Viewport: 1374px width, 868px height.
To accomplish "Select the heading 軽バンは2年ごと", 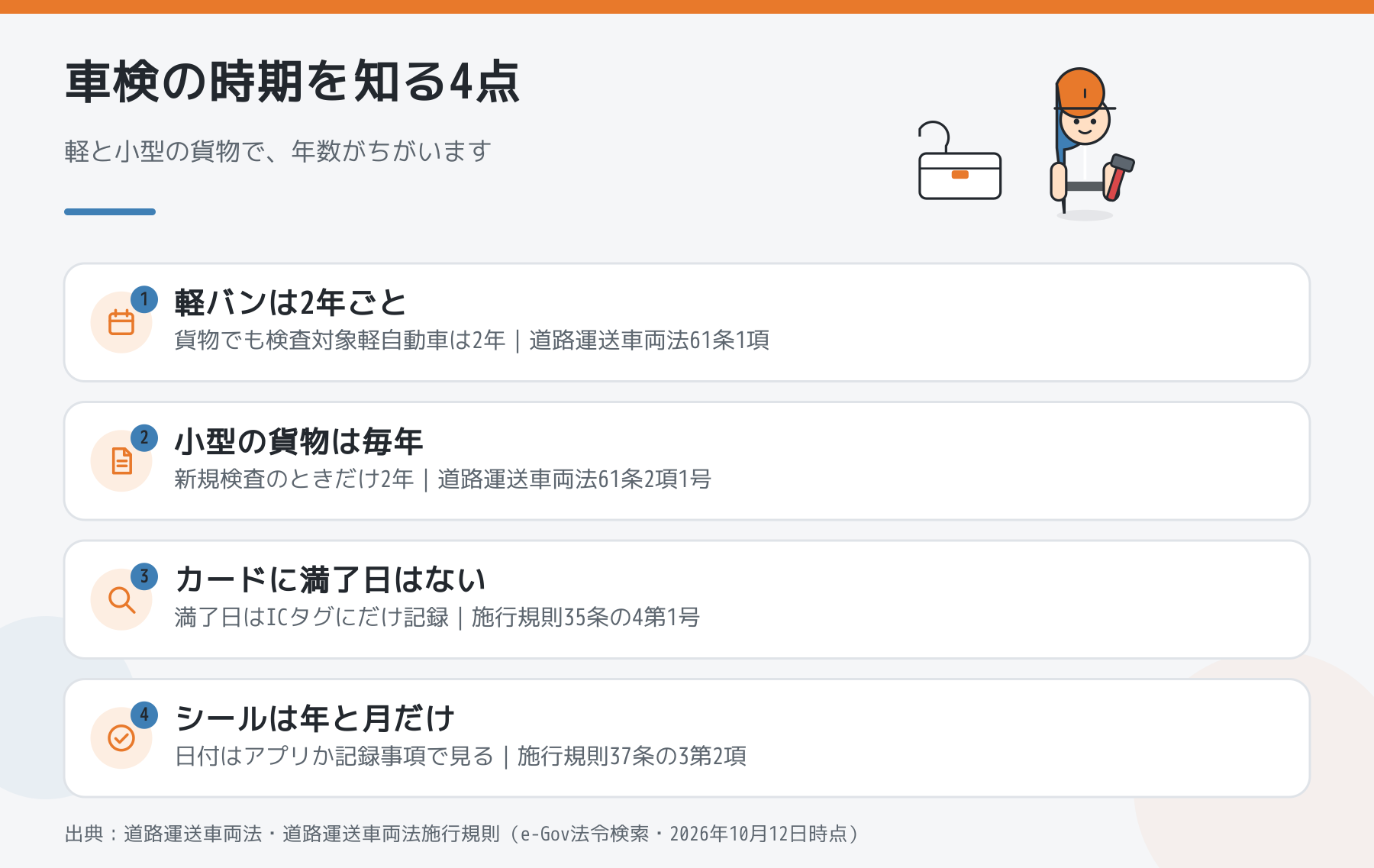I will tap(290, 303).
